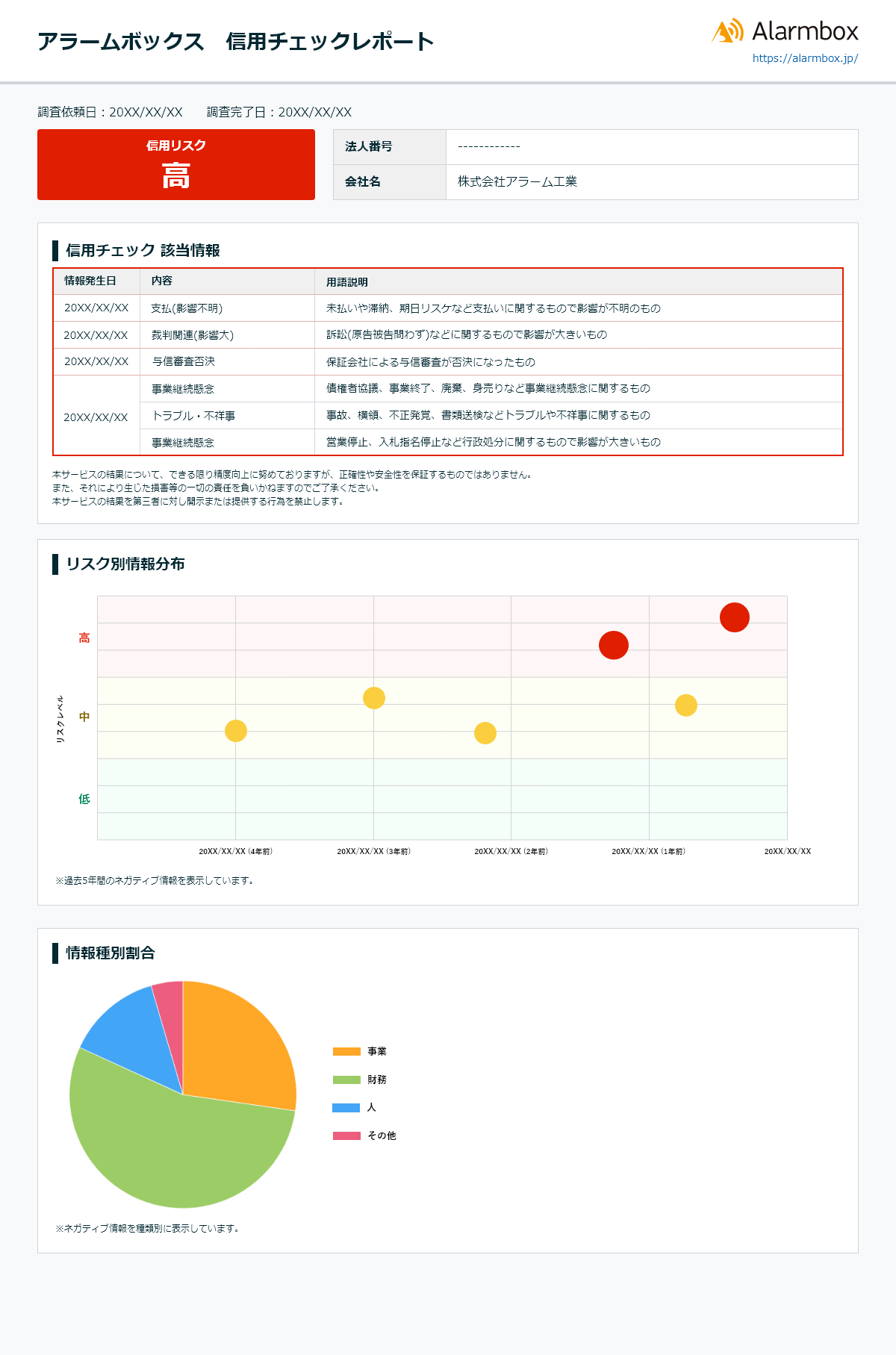The image size is (896, 1355).
Task: Click the red 信用リスク 高 badge
Action: pyautogui.click(x=176, y=165)
